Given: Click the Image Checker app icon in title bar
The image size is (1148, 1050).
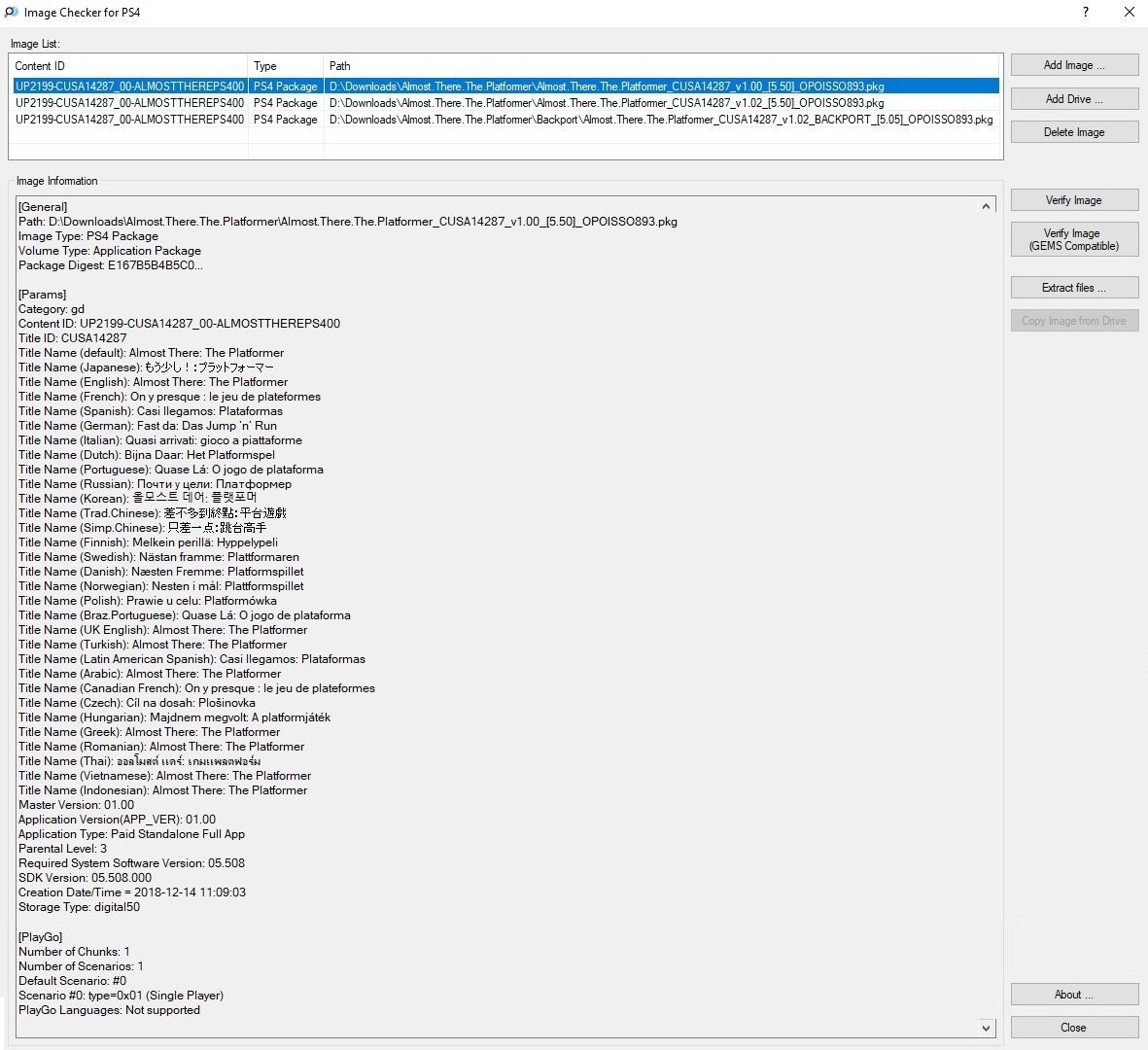Looking at the screenshot, I should 11,13.
